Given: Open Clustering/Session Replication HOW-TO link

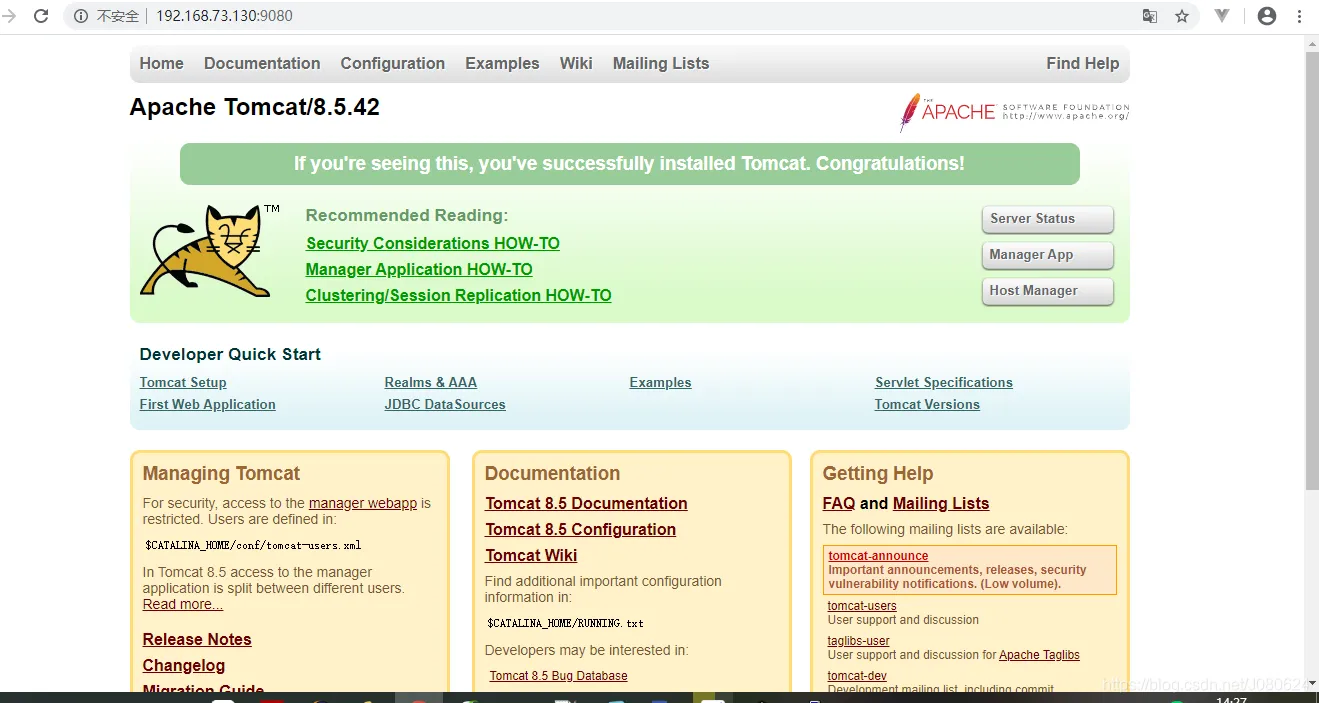Looking at the screenshot, I should [x=458, y=295].
